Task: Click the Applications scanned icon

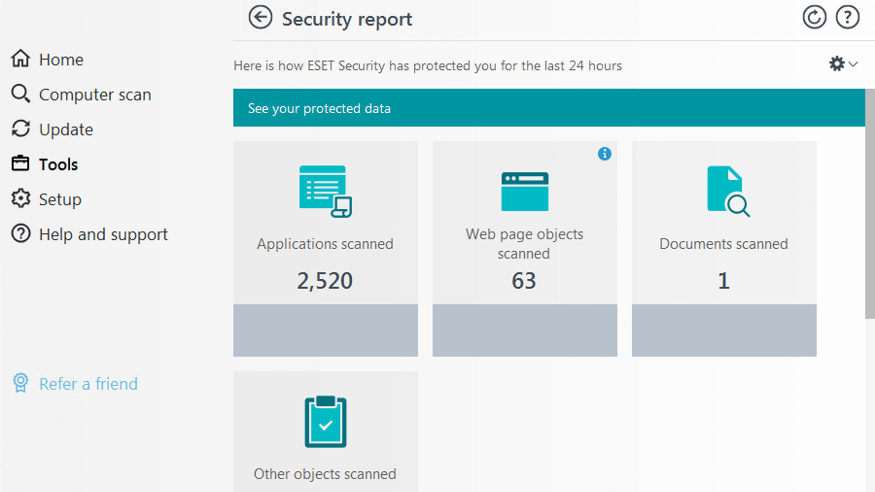Action: tap(325, 191)
